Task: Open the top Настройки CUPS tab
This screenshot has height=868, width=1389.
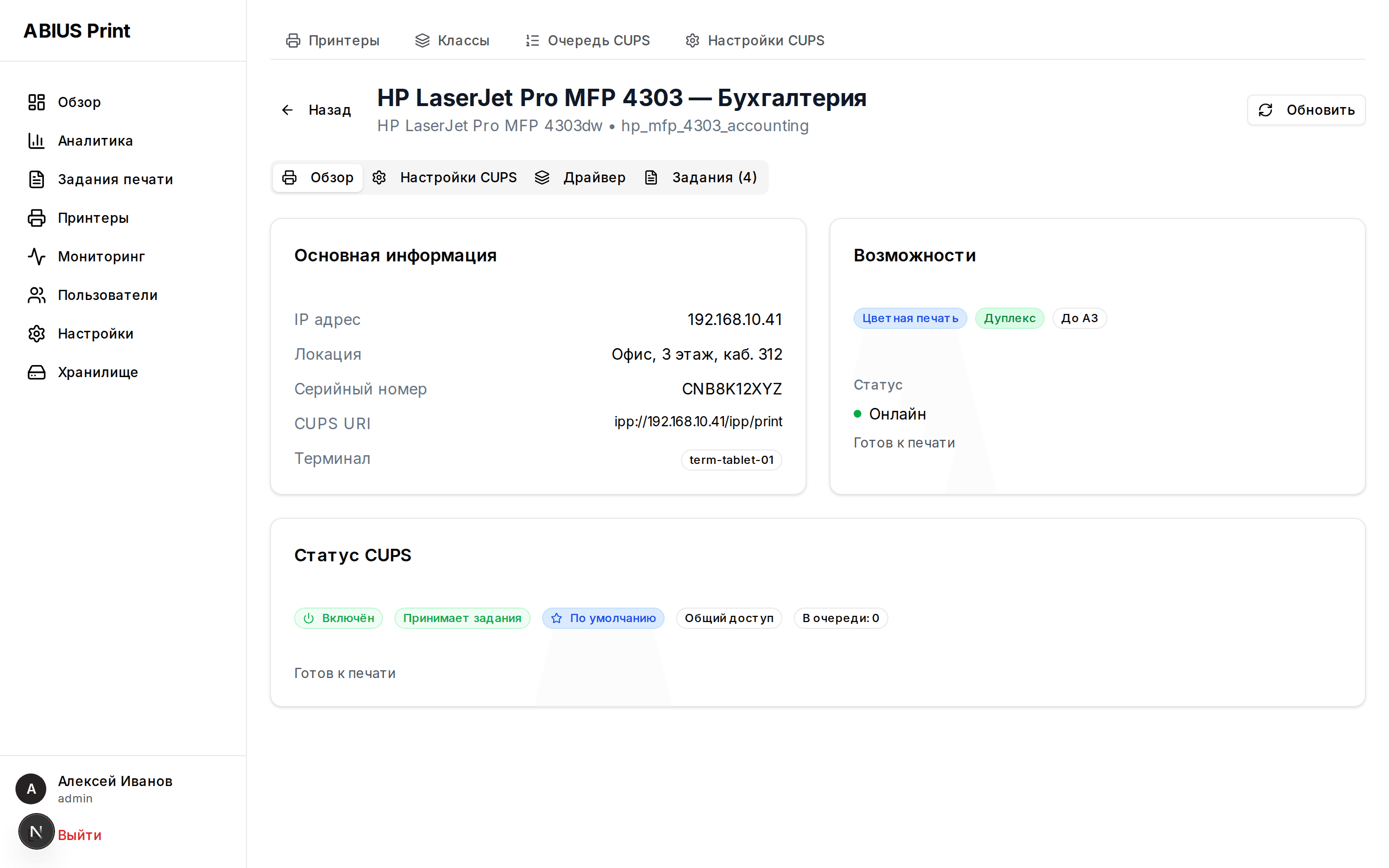Action: click(755, 40)
